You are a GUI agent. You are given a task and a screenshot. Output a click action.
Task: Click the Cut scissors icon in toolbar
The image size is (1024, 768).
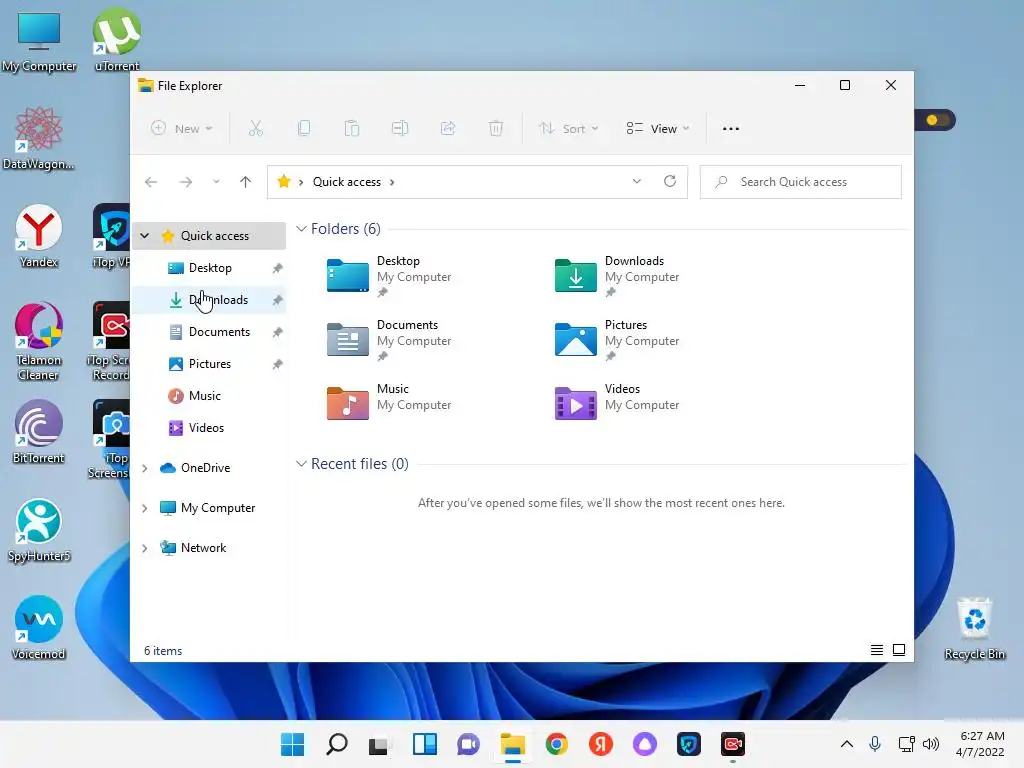255,129
